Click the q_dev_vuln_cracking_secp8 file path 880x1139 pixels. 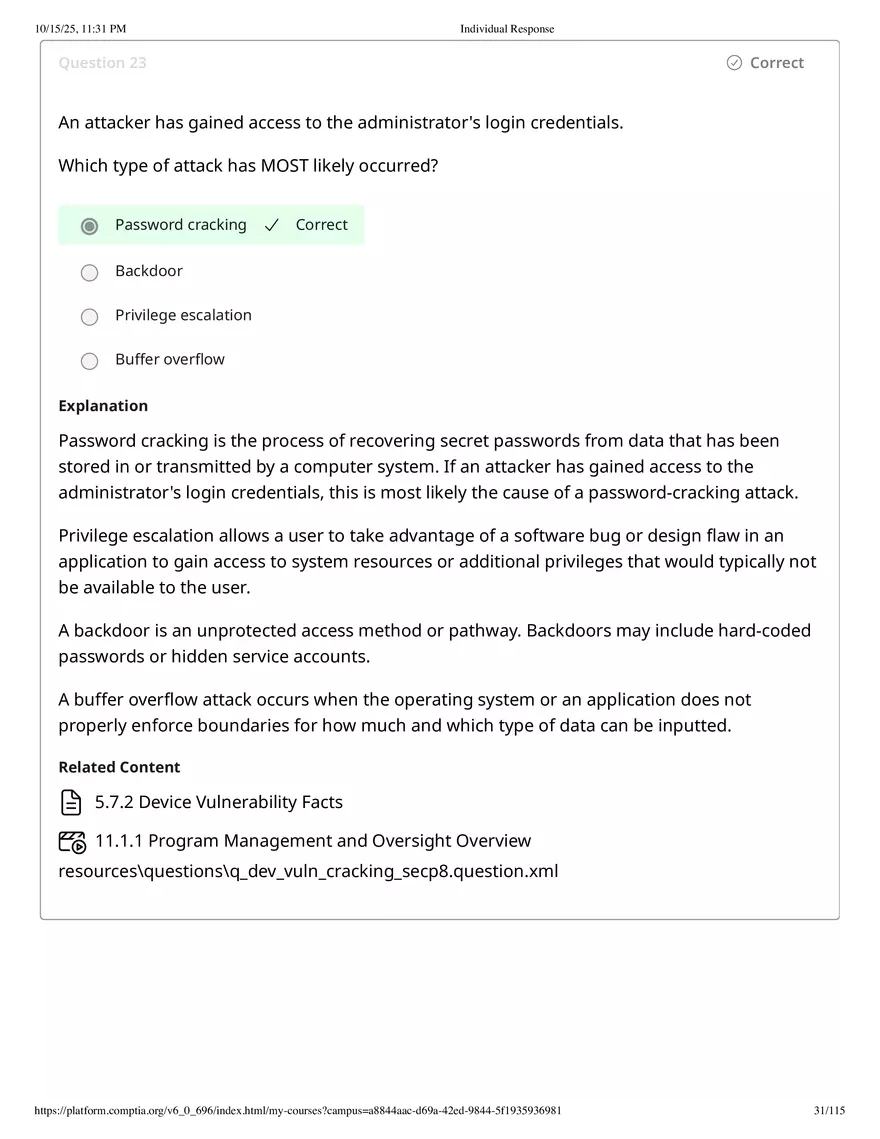tap(309, 871)
